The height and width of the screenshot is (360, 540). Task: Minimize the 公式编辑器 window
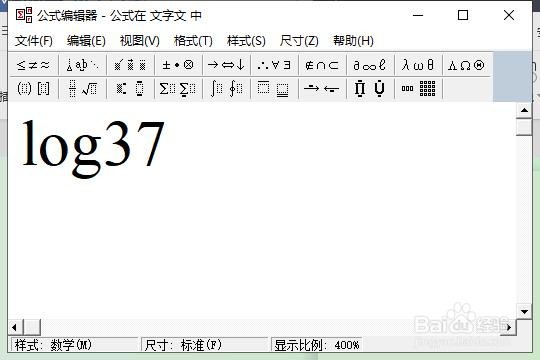click(x=418, y=15)
